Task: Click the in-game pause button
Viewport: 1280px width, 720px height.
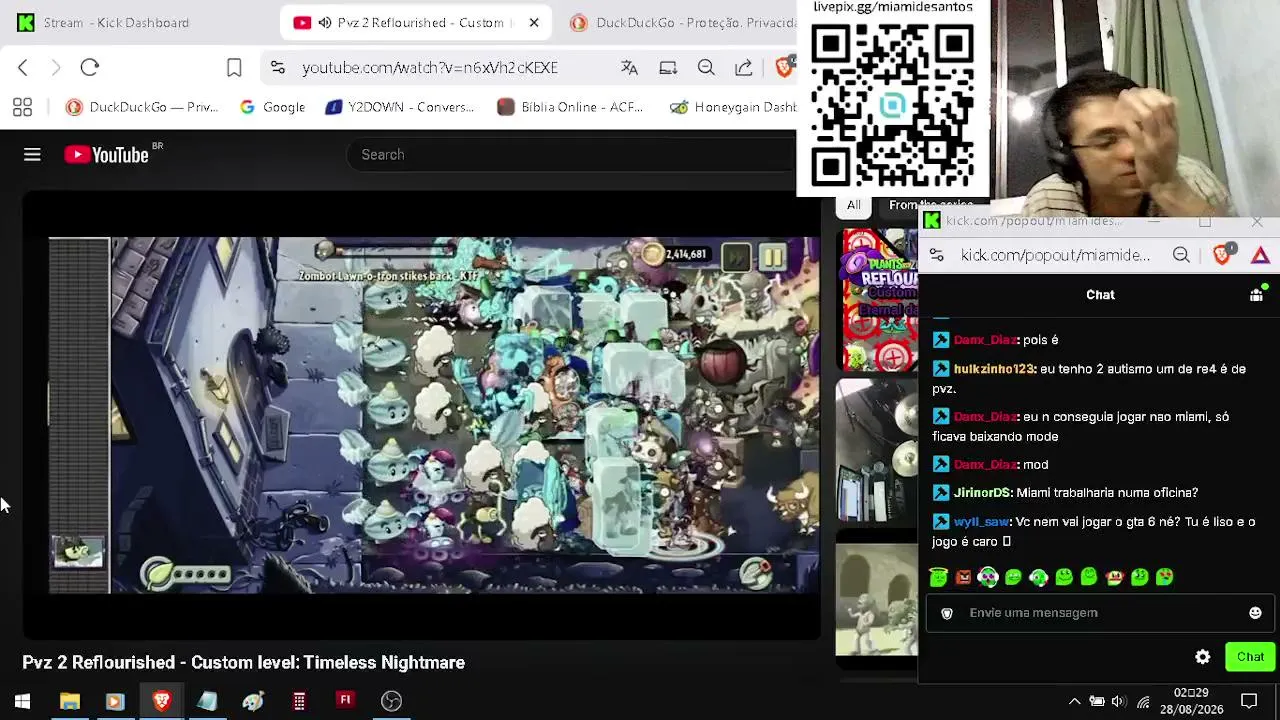Action: tap(773, 258)
